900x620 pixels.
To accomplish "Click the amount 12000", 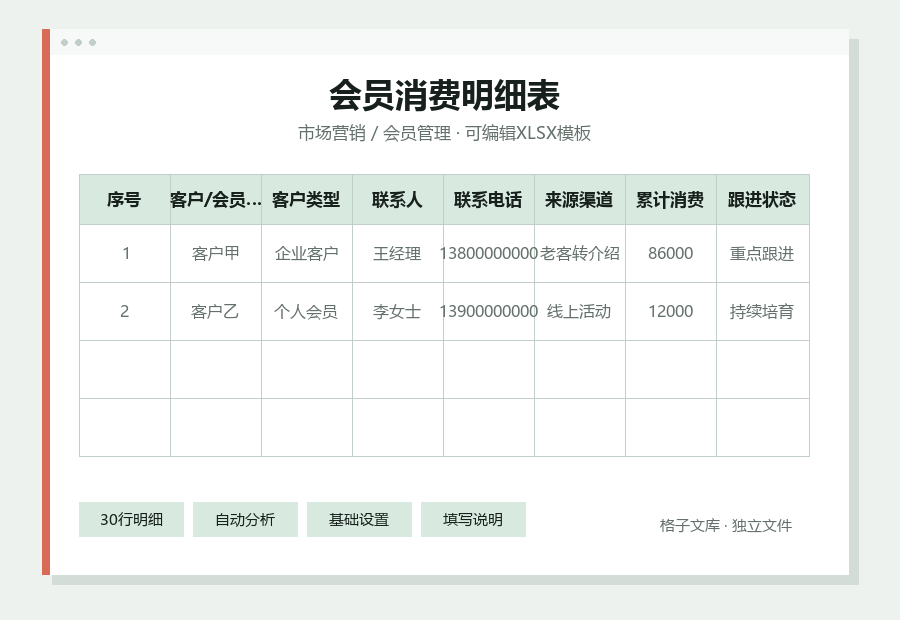I will (670, 311).
